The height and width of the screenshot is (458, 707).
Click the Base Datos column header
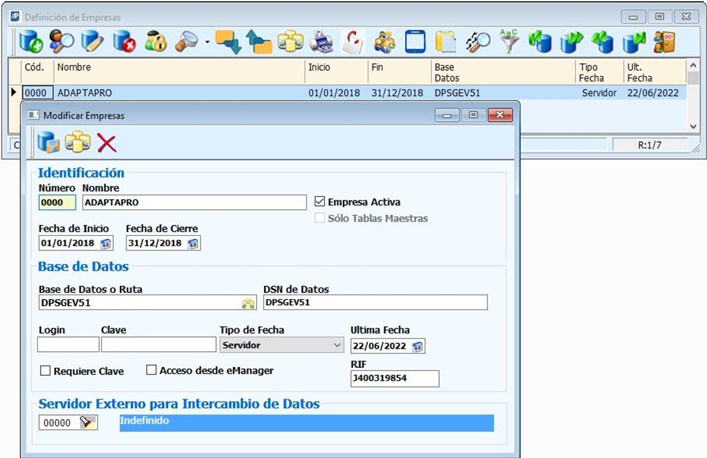click(500, 72)
